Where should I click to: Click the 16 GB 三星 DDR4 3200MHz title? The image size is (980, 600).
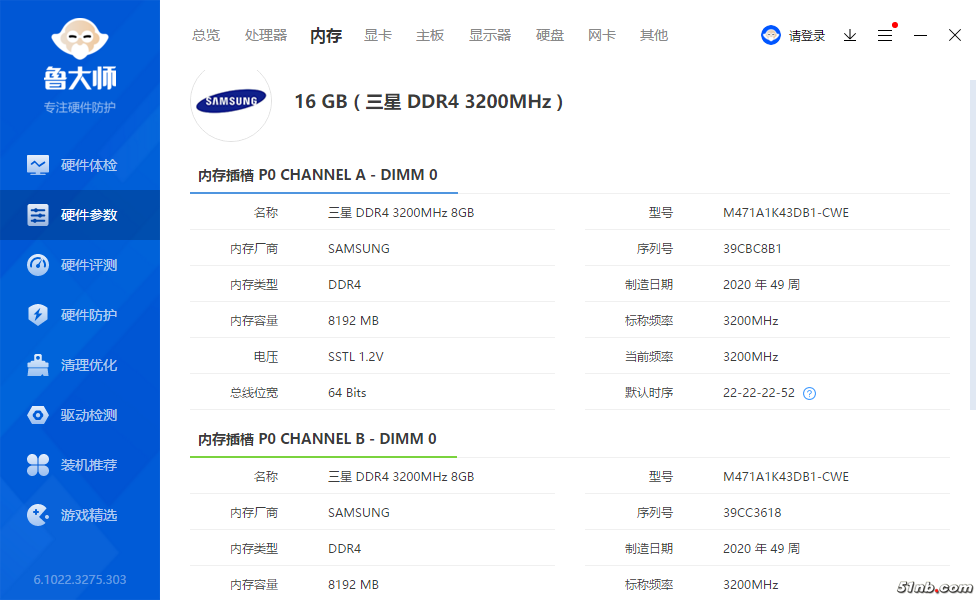429,101
